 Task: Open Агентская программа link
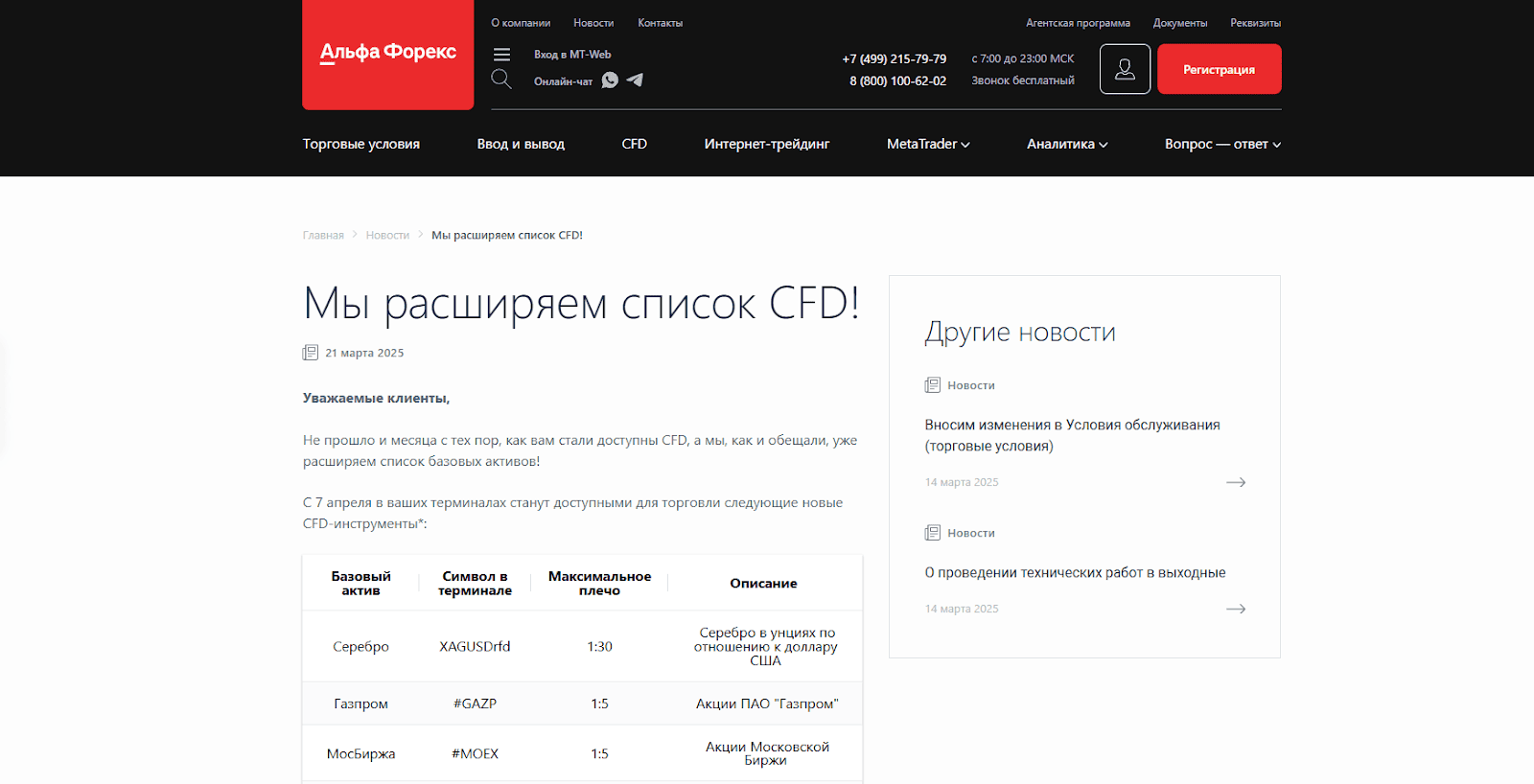(x=1078, y=23)
